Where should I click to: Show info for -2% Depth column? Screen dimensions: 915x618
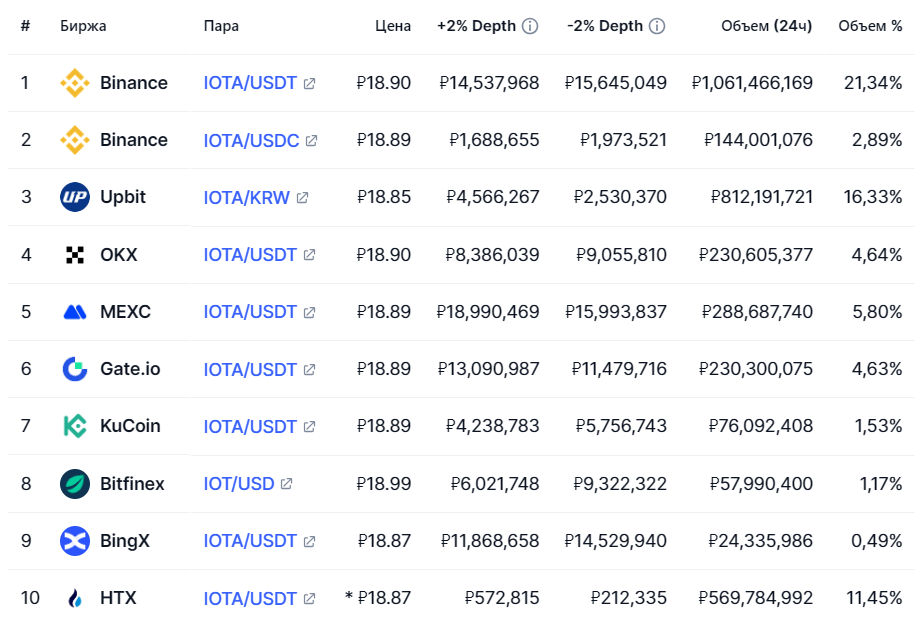(657, 26)
